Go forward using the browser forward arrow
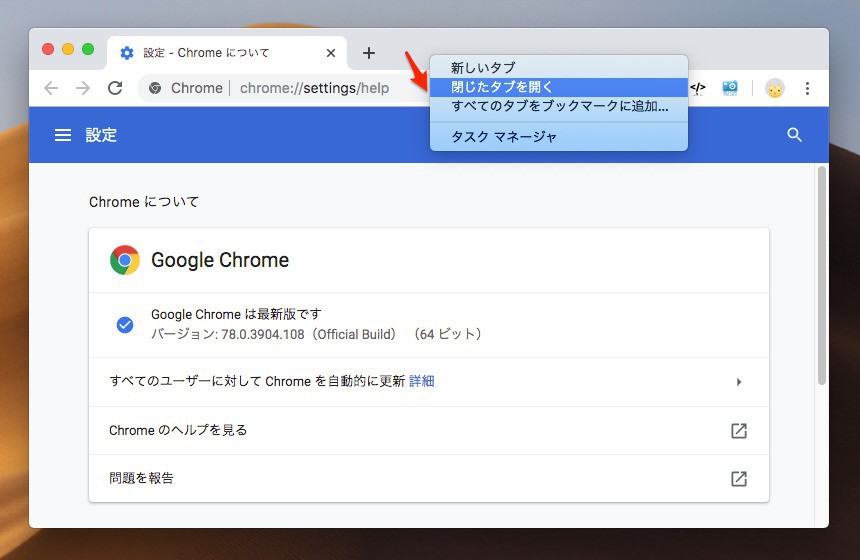The image size is (860, 560). click(x=83, y=88)
